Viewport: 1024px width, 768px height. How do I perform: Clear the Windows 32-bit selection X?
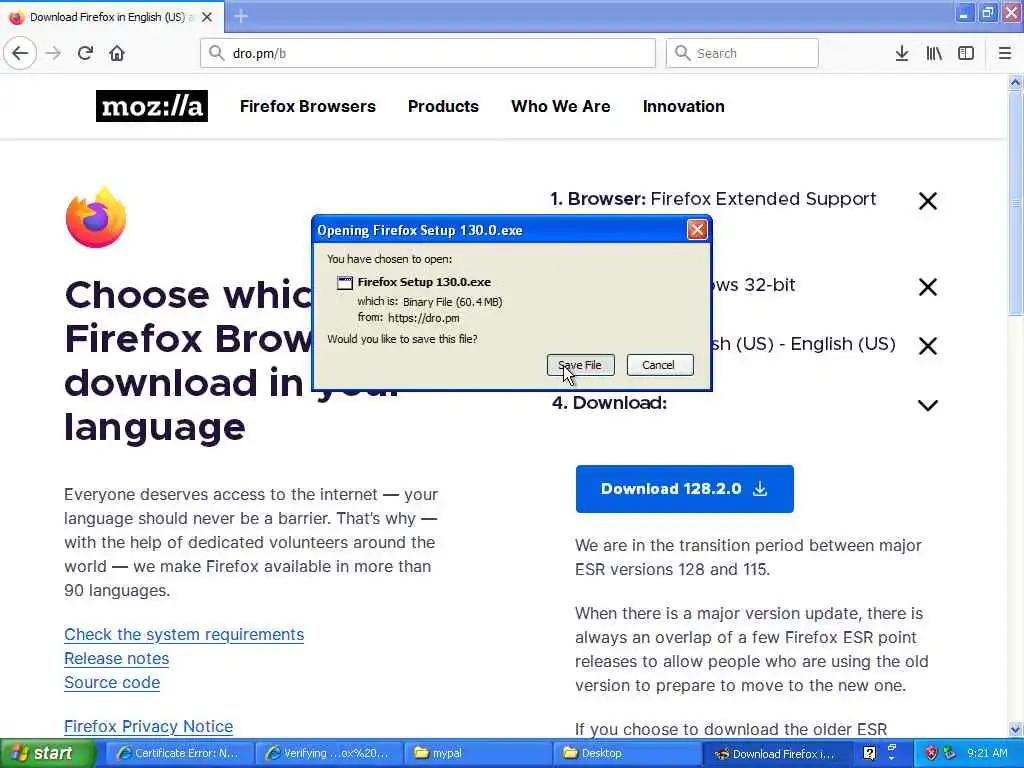coord(927,287)
